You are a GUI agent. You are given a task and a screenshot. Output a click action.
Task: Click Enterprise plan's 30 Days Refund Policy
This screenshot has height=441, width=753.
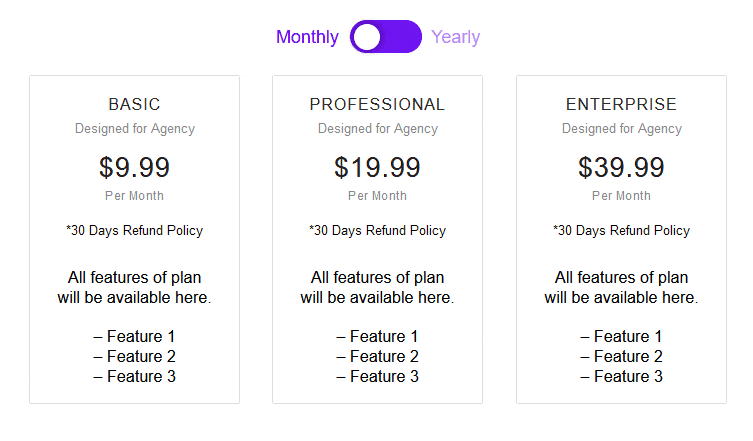pyautogui.click(x=621, y=231)
